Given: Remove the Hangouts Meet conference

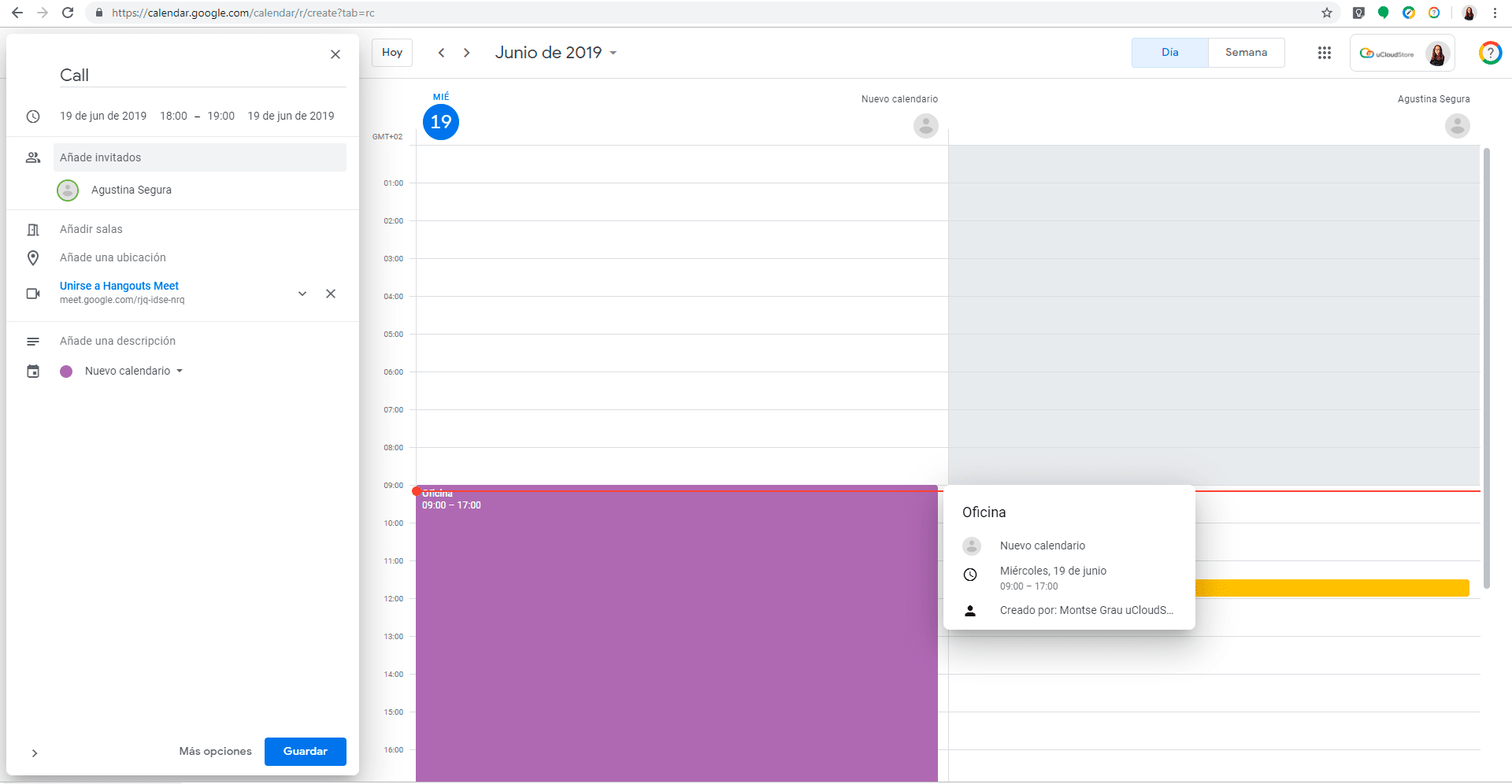Looking at the screenshot, I should coord(331,294).
